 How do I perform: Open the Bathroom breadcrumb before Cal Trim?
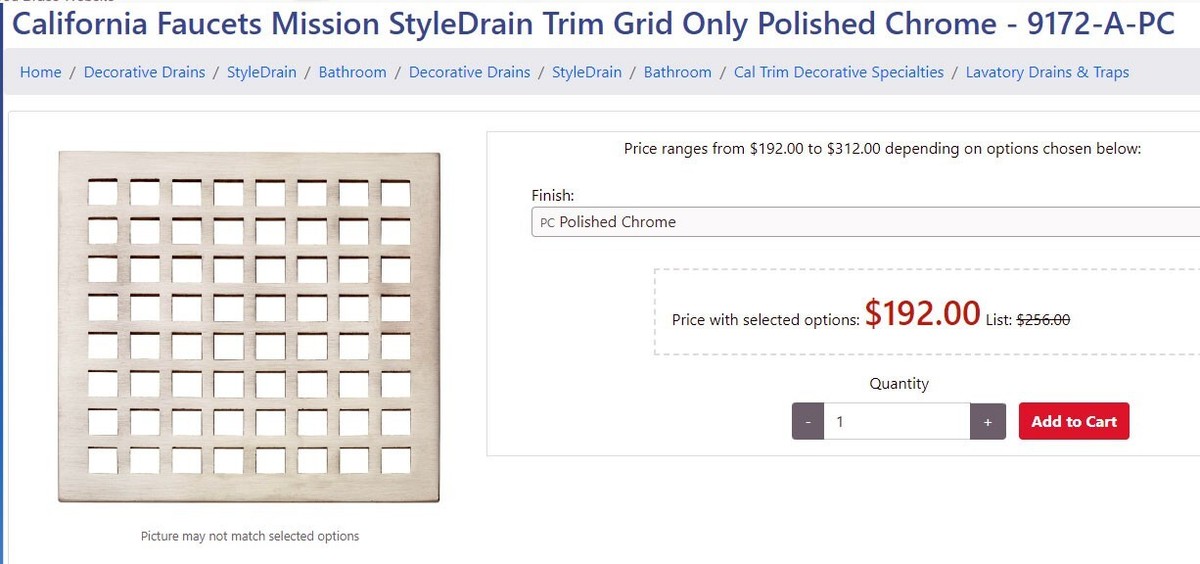678,72
